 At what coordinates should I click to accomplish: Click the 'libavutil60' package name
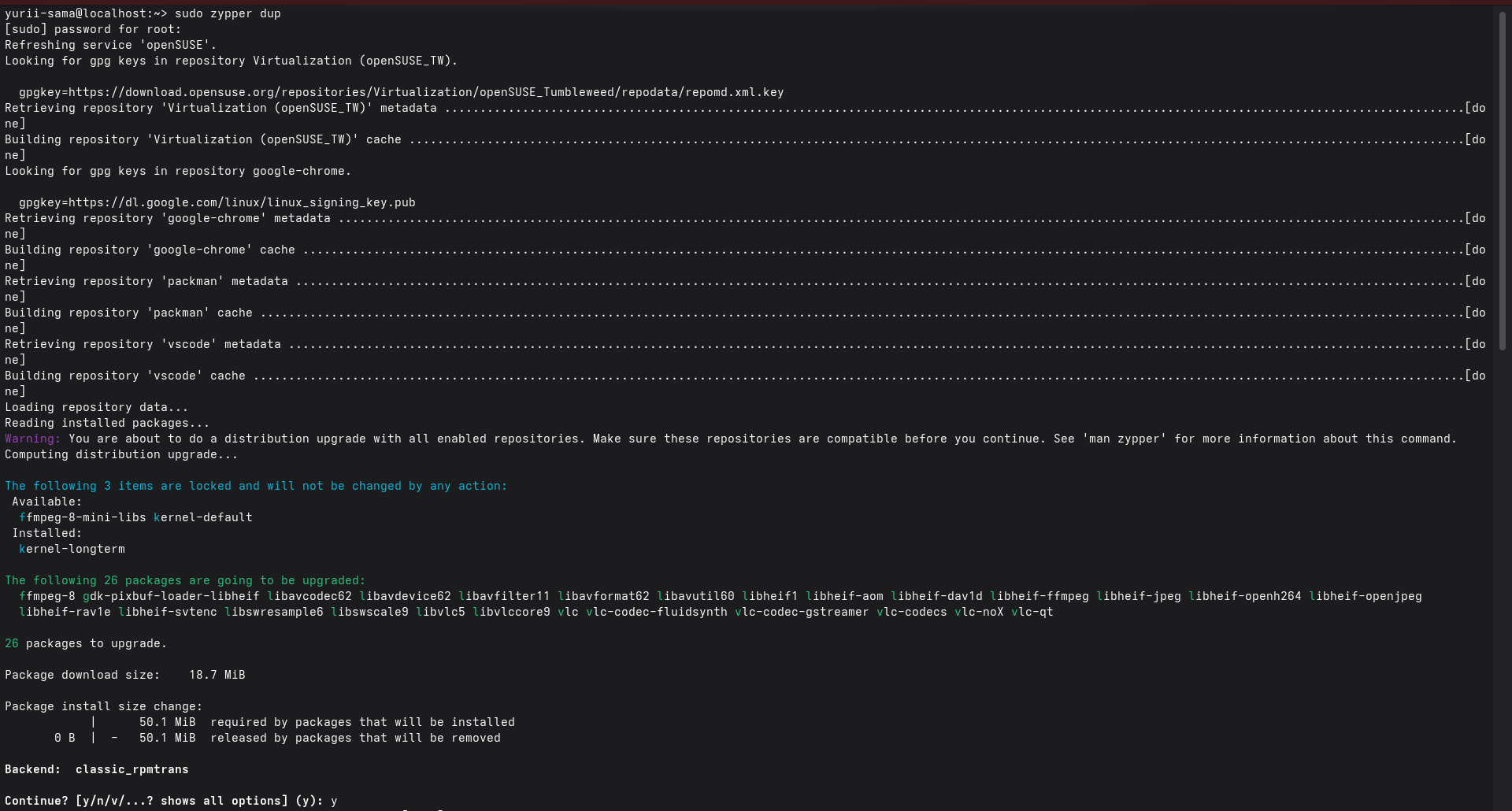point(695,596)
